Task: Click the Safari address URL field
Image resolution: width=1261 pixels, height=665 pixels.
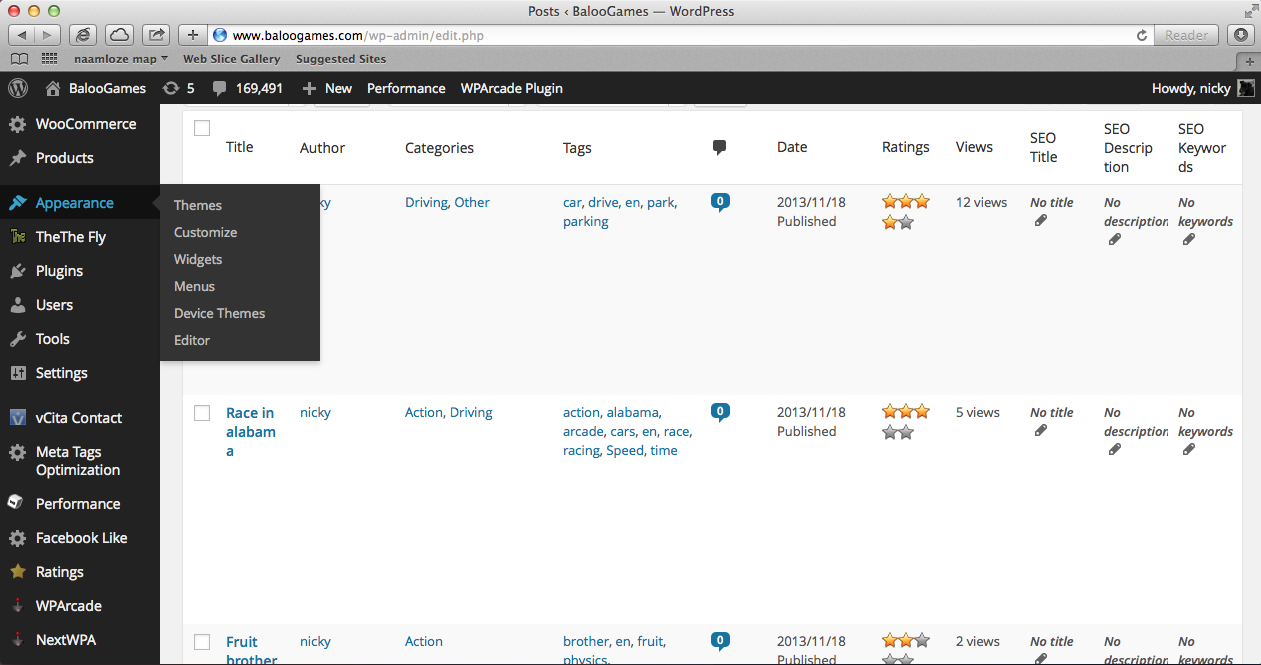Action: (680, 35)
